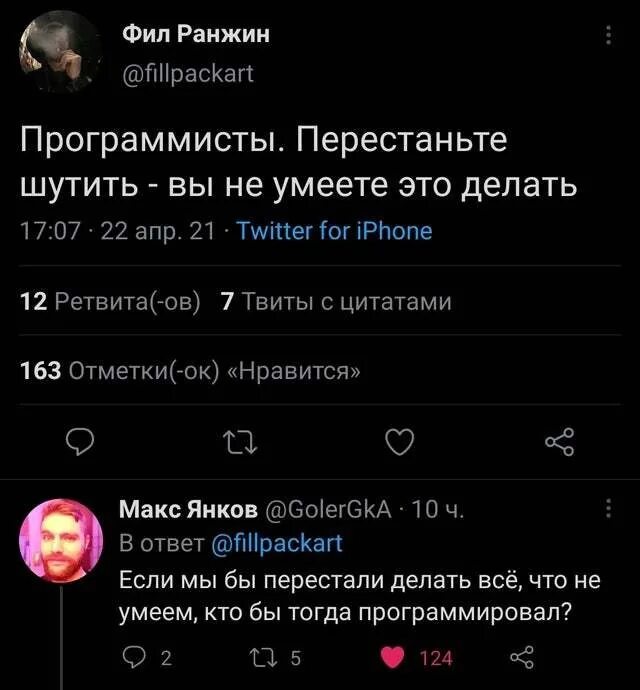Share Макс Янков's reply

(520, 657)
